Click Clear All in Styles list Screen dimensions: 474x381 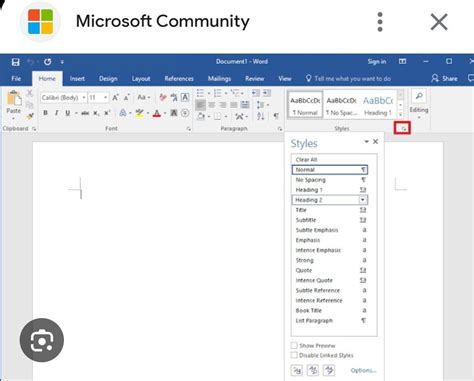(330, 159)
